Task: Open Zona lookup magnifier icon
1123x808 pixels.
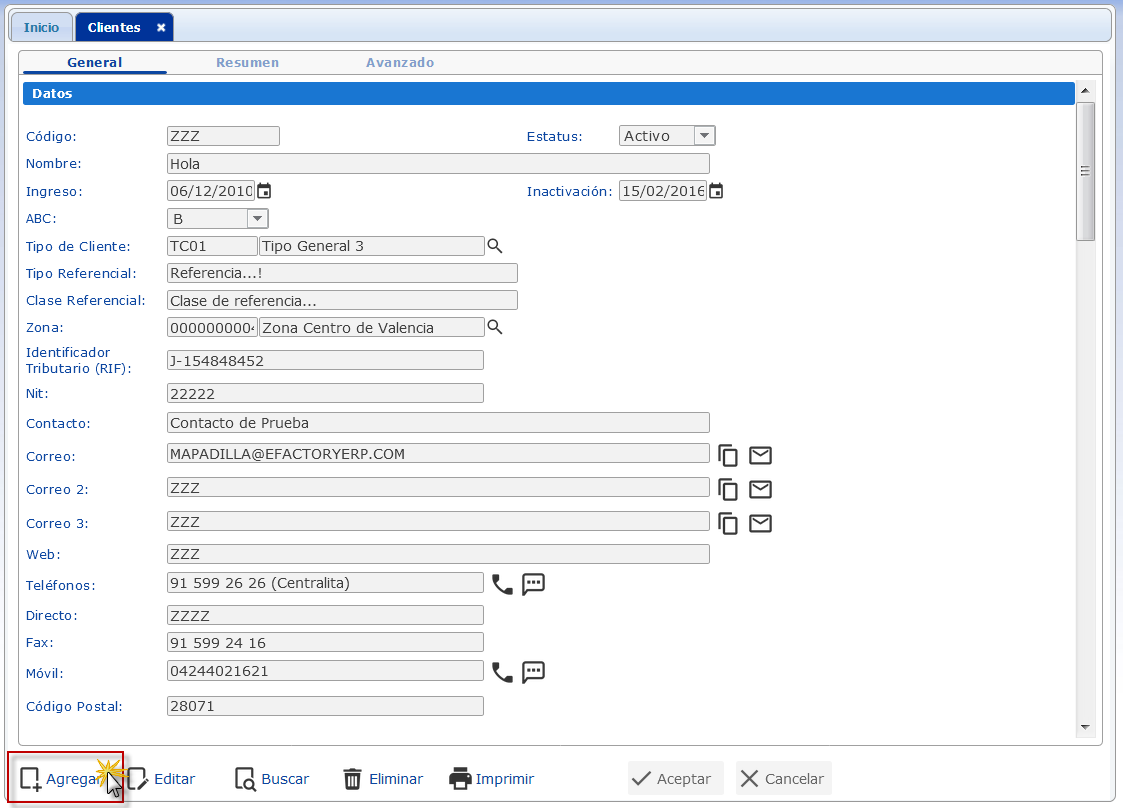Action: 494,327
